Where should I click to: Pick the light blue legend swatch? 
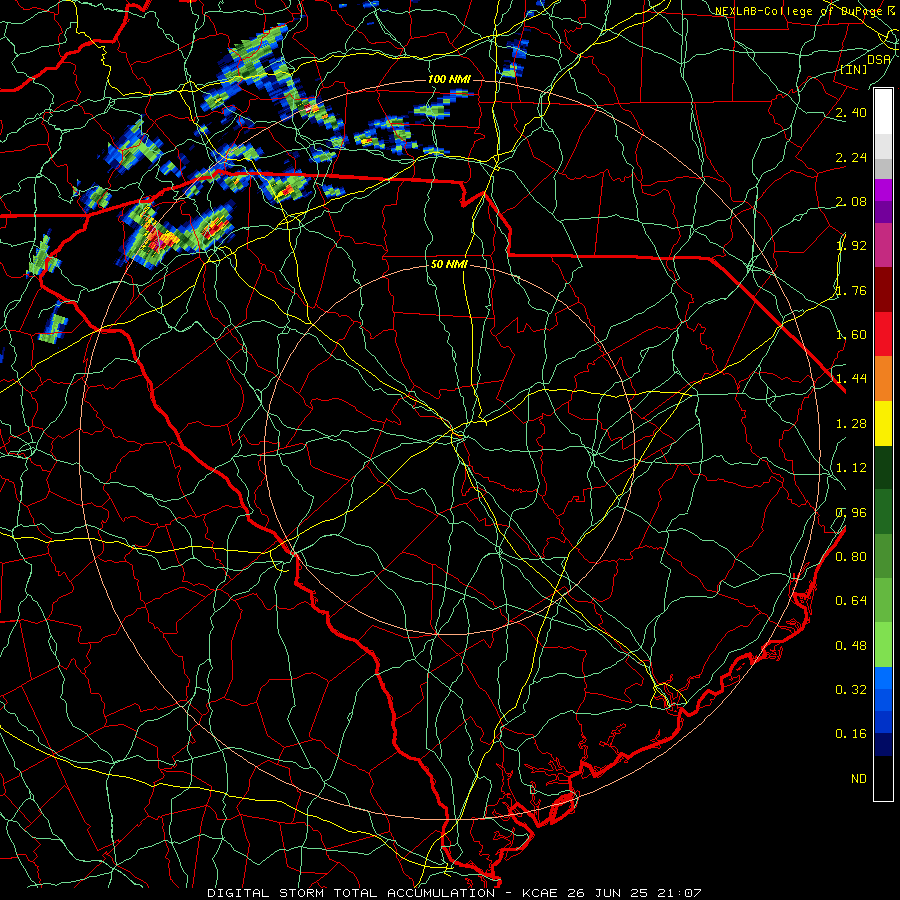tap(883, 678)
